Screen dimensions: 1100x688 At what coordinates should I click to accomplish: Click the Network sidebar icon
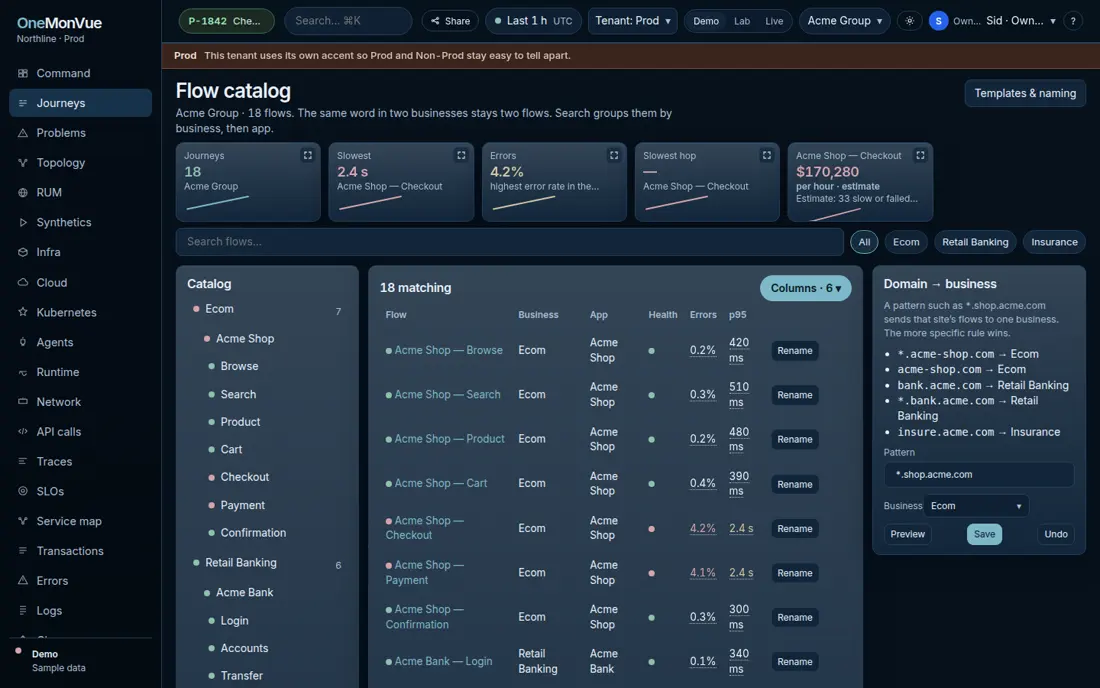[x=22, y=402]
